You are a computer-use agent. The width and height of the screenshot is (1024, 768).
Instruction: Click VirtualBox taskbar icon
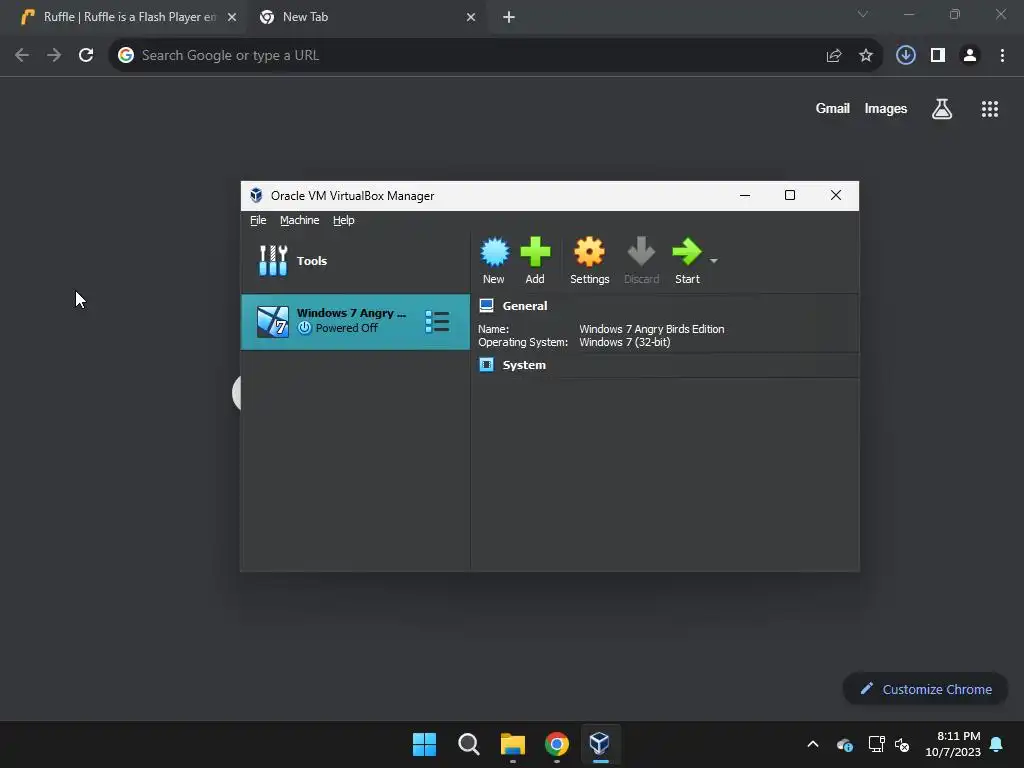click(x=600, y=744)
